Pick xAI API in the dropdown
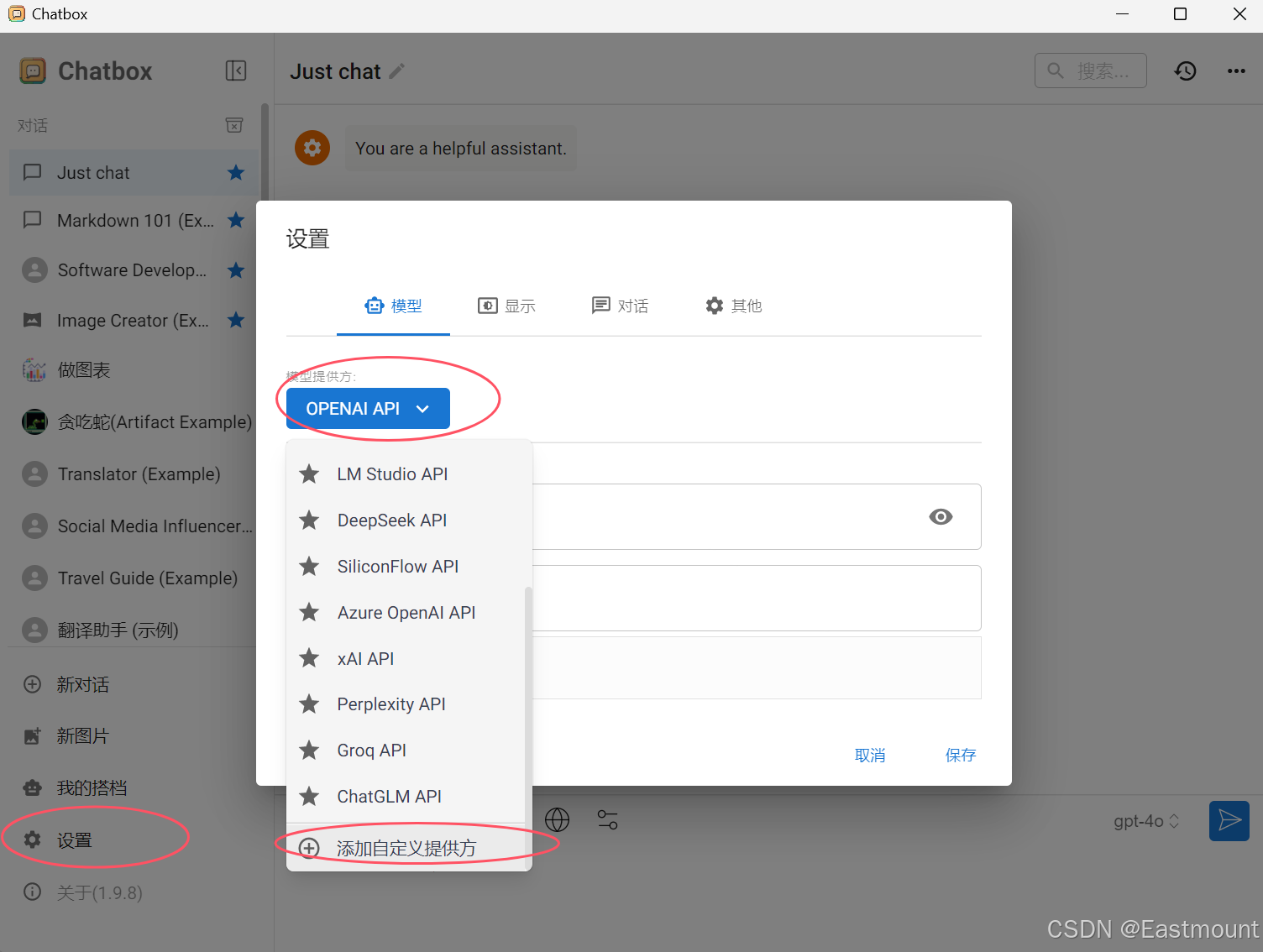Screen dimensions: 1263x952 click(x=405, y=658)
